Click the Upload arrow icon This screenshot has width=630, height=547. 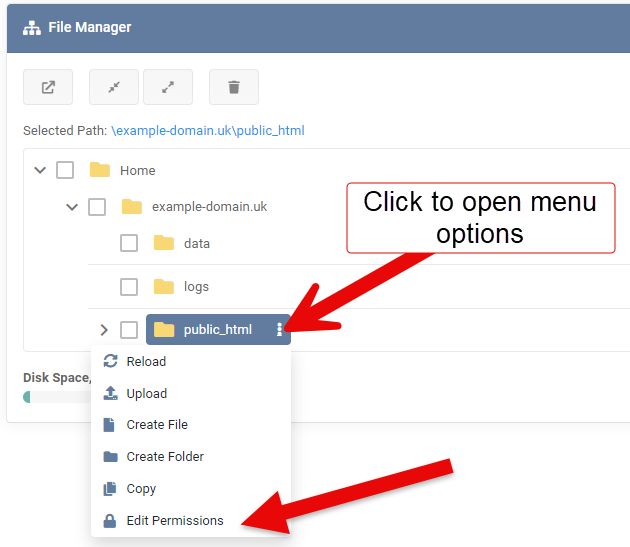click(110, 393)
